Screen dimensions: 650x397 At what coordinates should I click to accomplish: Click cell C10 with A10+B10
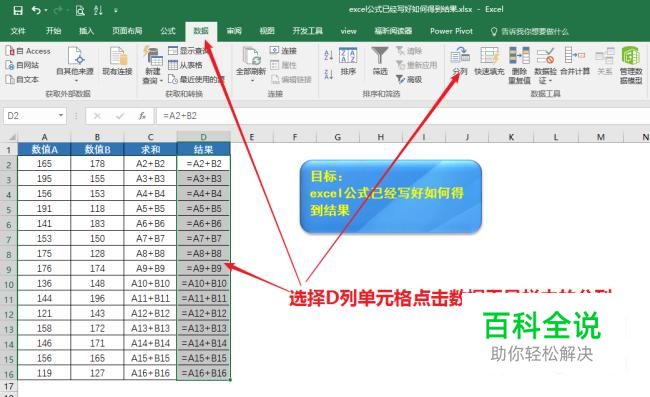tap(150, 283)
